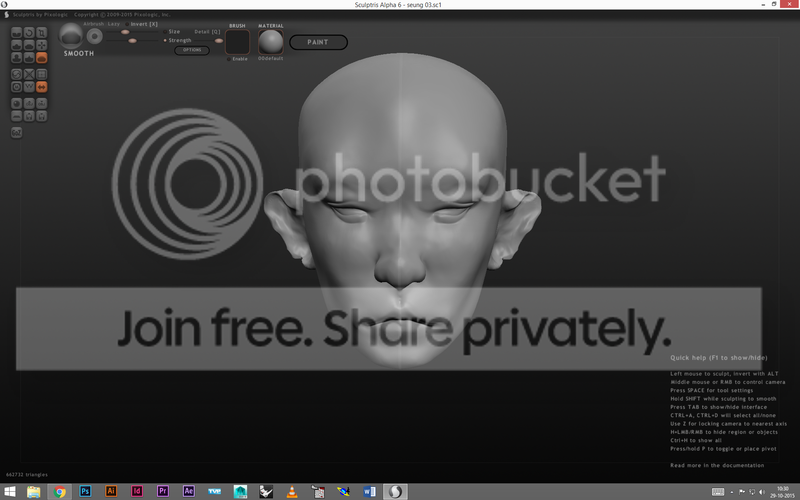Viewport: 800px width, 500px height.
Task: Tick the brush Enable checkbox
Action: 229,59
